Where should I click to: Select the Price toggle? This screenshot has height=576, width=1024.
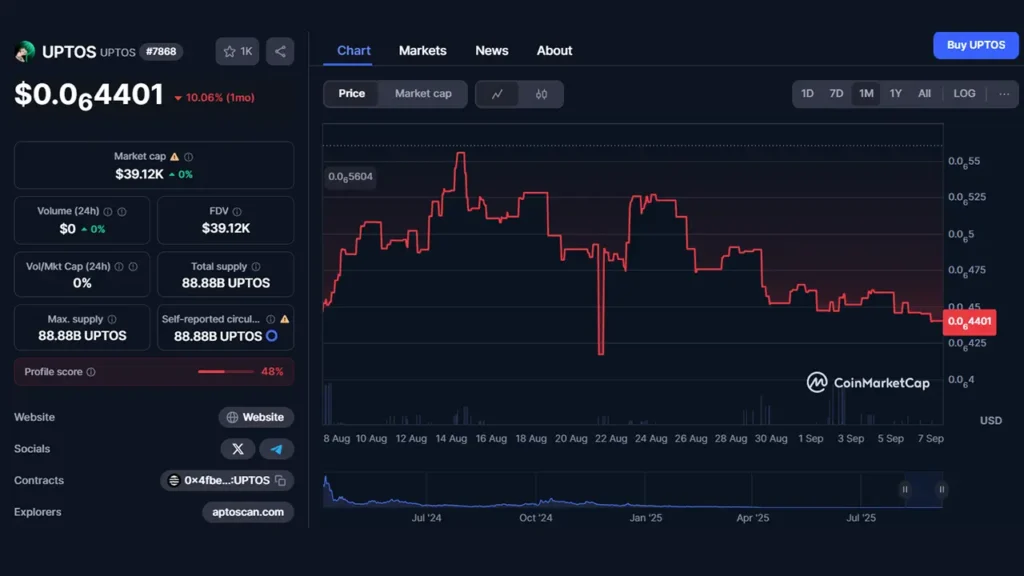[351, 94]
